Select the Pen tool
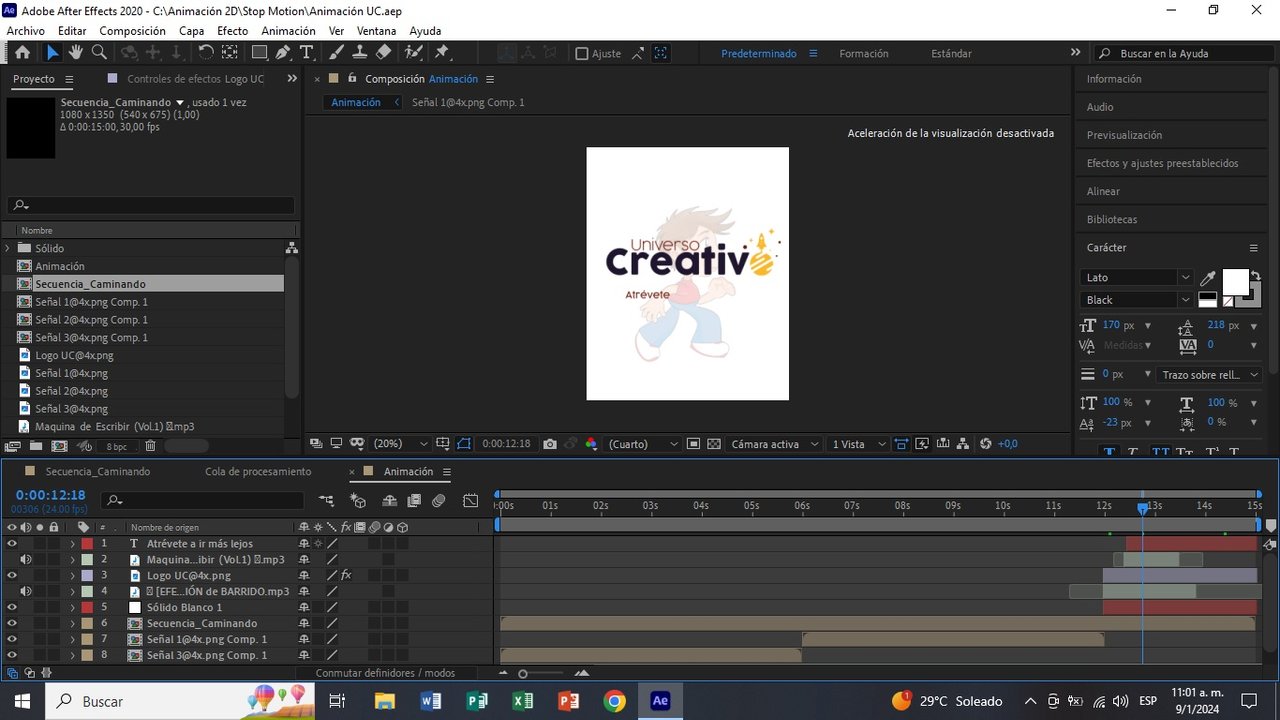Screen dimensions: 1280x720 pos(283,53)
